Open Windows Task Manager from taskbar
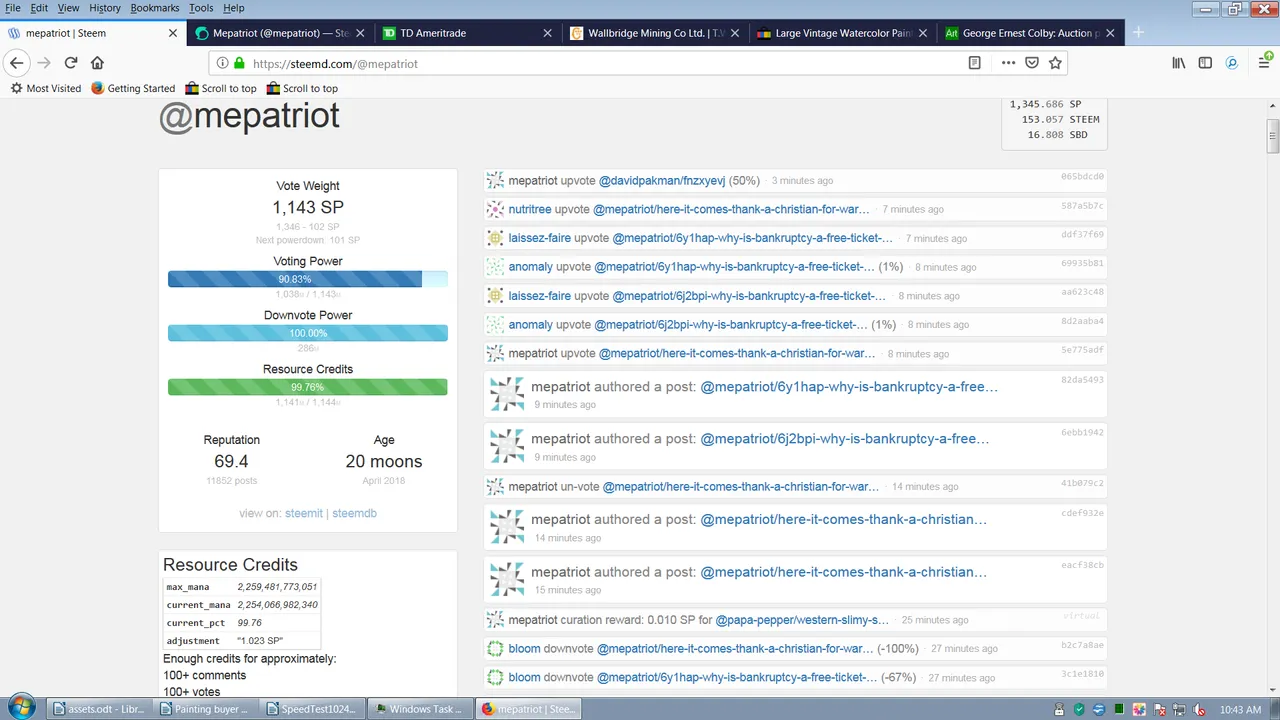Viewport: 1280px width, 720px height. pyautogui.click(x=421, y=709)
